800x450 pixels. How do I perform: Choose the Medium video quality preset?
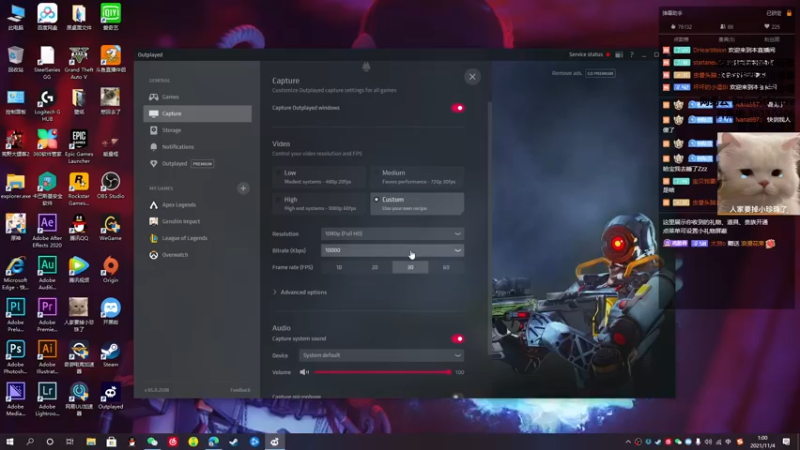(x=417, y=177)
